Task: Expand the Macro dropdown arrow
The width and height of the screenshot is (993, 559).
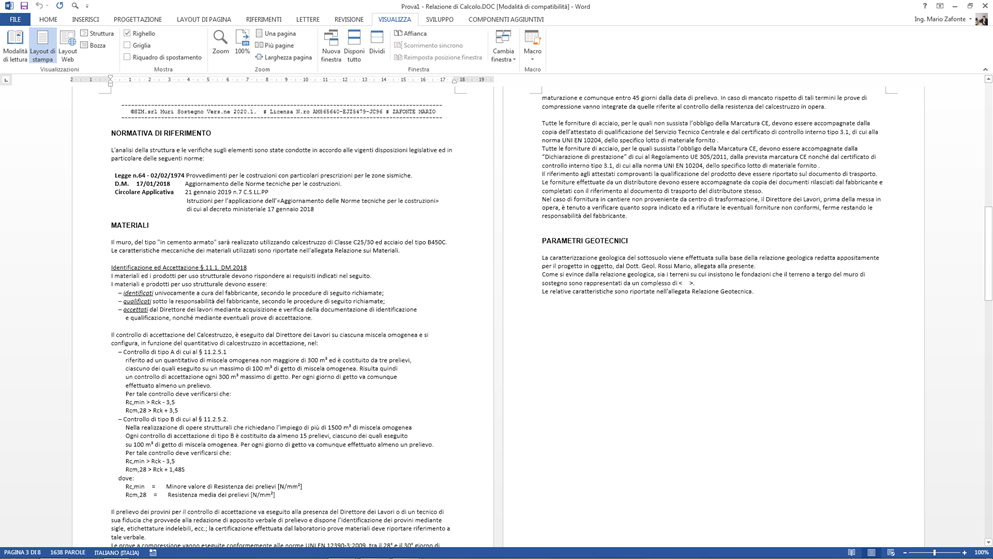Action: click(533, 59)
